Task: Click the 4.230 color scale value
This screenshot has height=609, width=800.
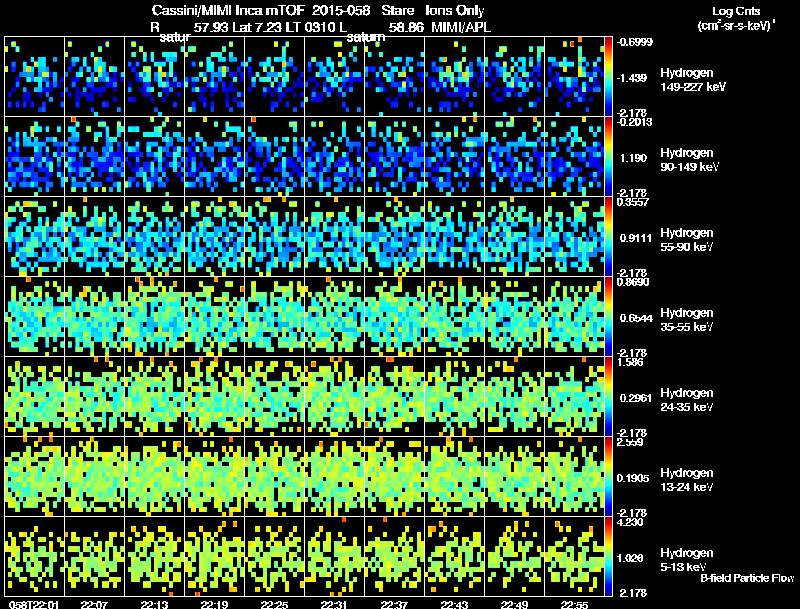Action: (630, 522)
